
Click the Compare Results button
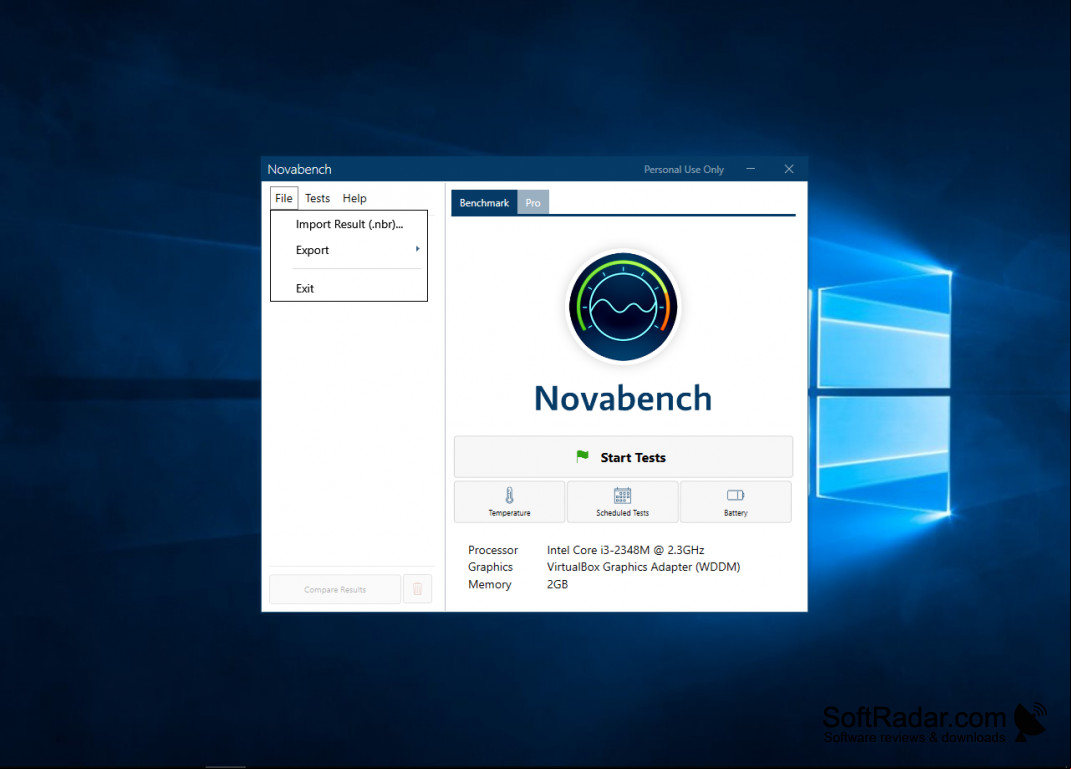click(x=335, y=589)
